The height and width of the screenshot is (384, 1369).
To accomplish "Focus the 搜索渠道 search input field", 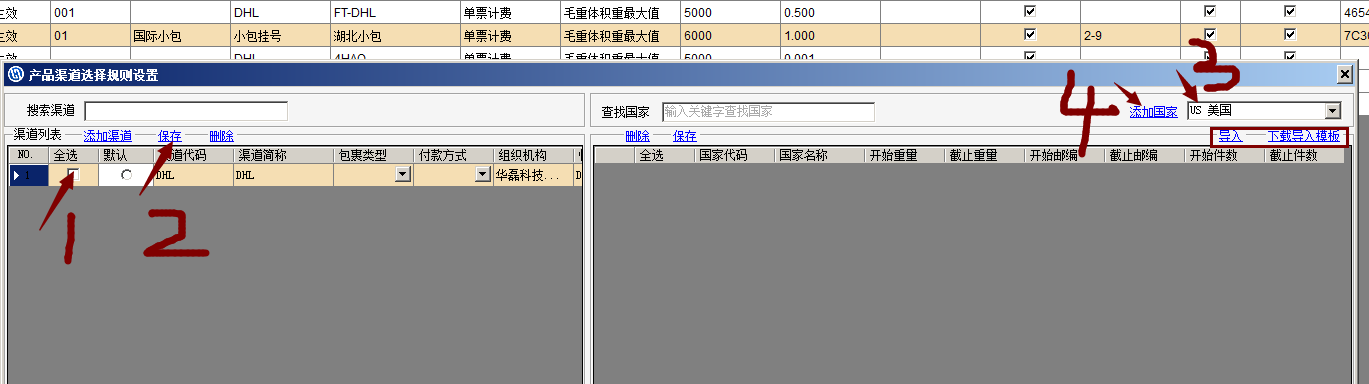I will pyautogui.click(x=186, y=111).
